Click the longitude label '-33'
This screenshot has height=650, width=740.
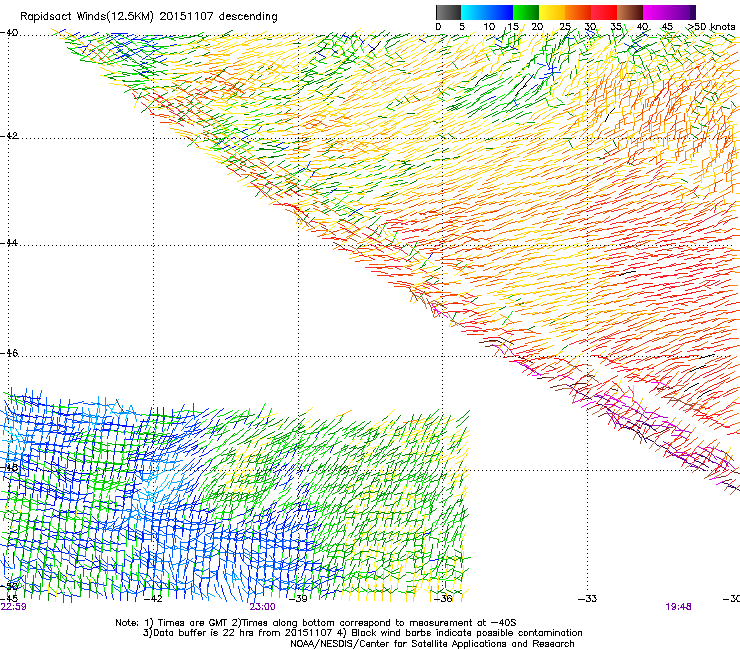tap(588, 599)
